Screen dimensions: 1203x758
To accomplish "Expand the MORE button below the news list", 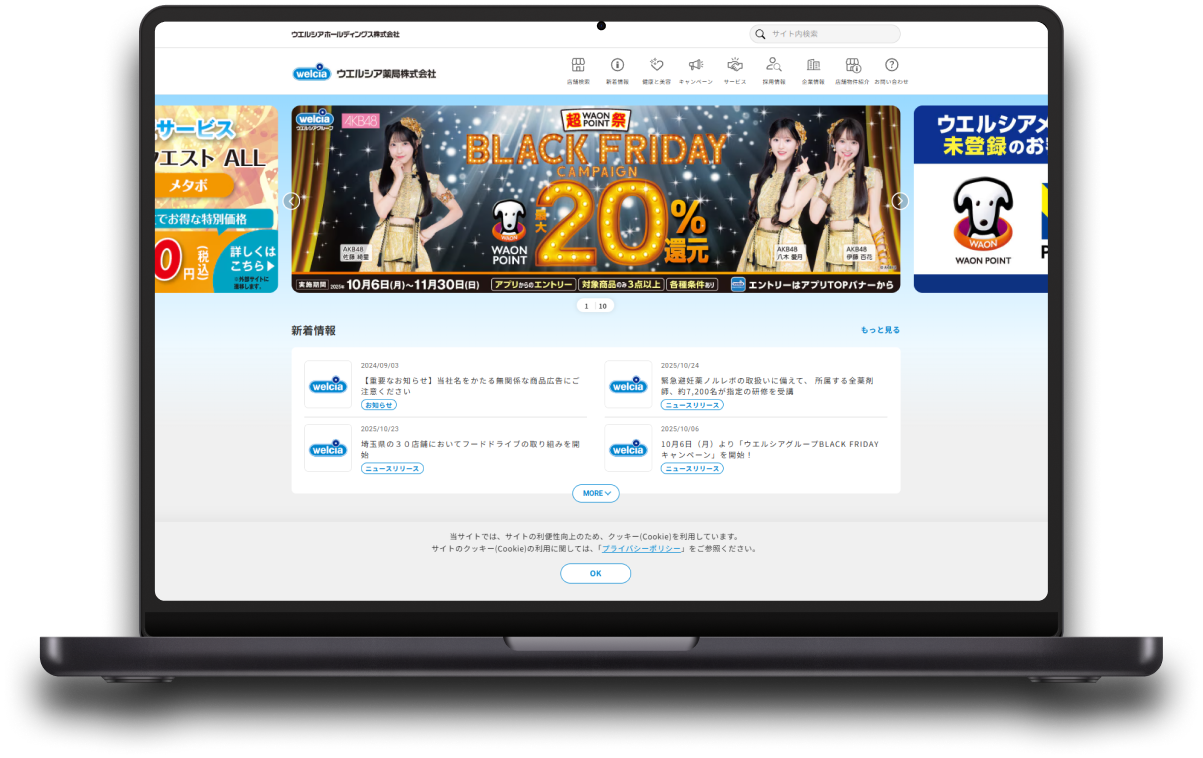I will point(595,493).
